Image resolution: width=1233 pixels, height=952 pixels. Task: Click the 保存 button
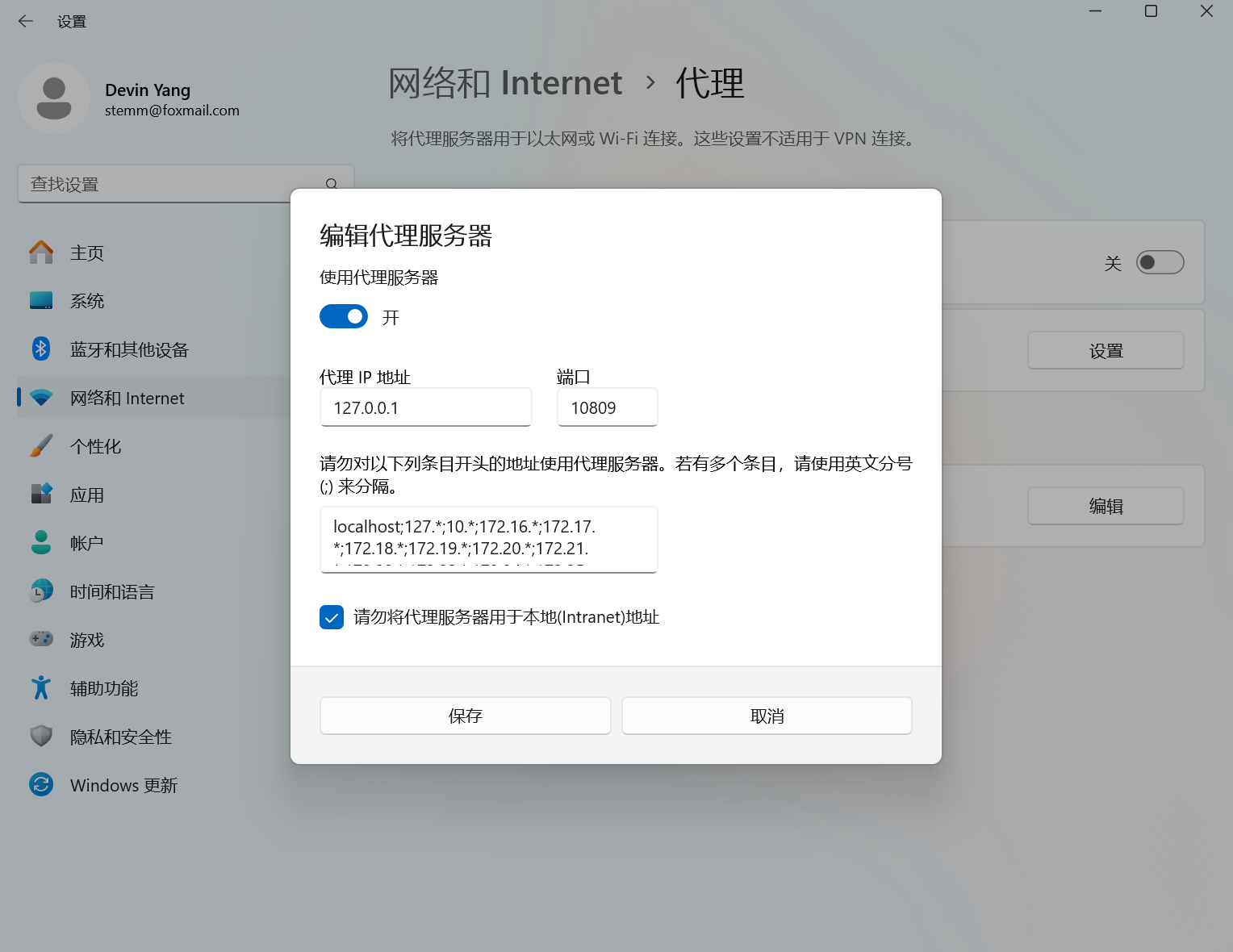tap(465, 716)
